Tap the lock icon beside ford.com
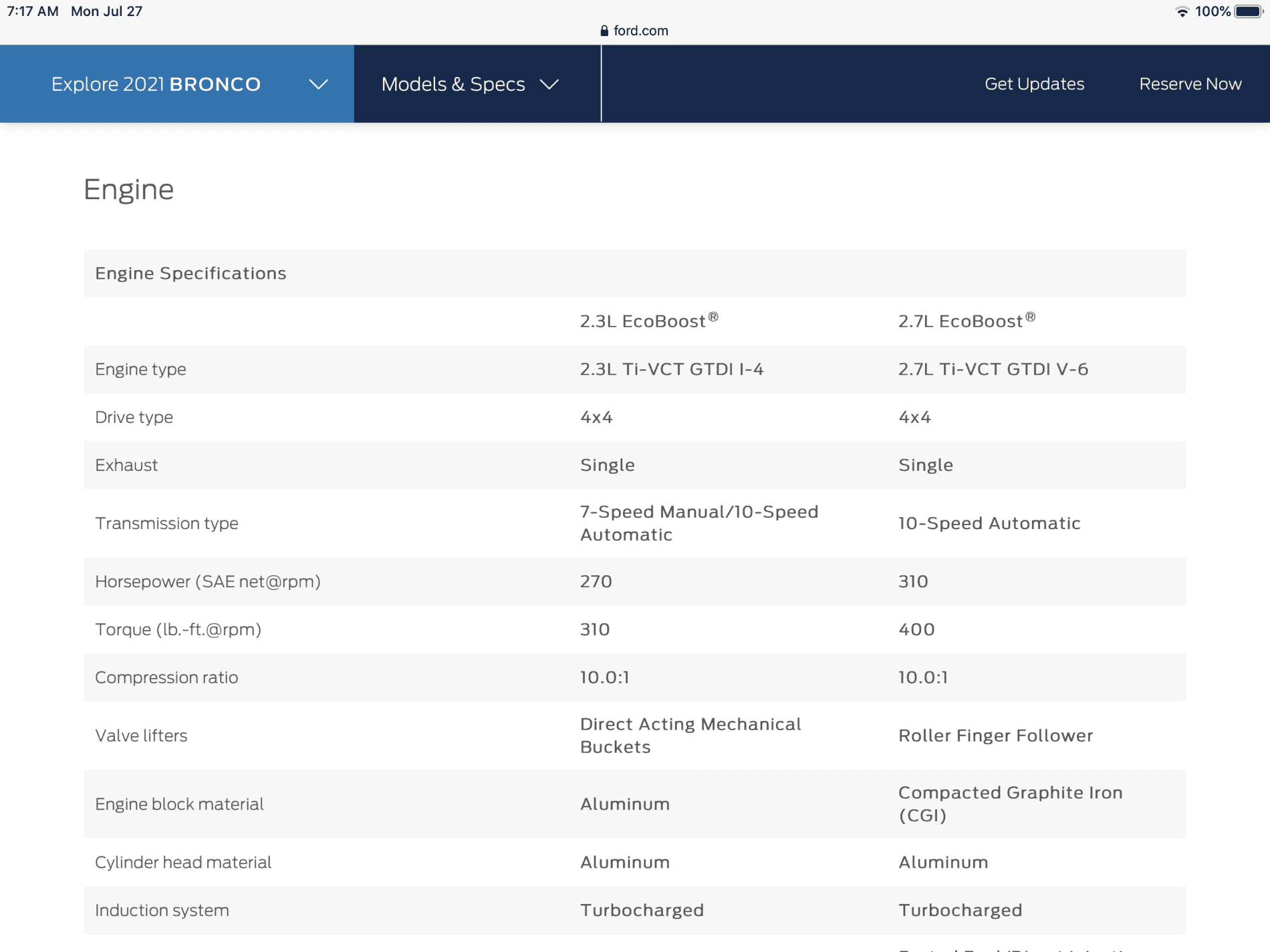The height and width of the screenshot is (952, 1270). coord(604,31)
